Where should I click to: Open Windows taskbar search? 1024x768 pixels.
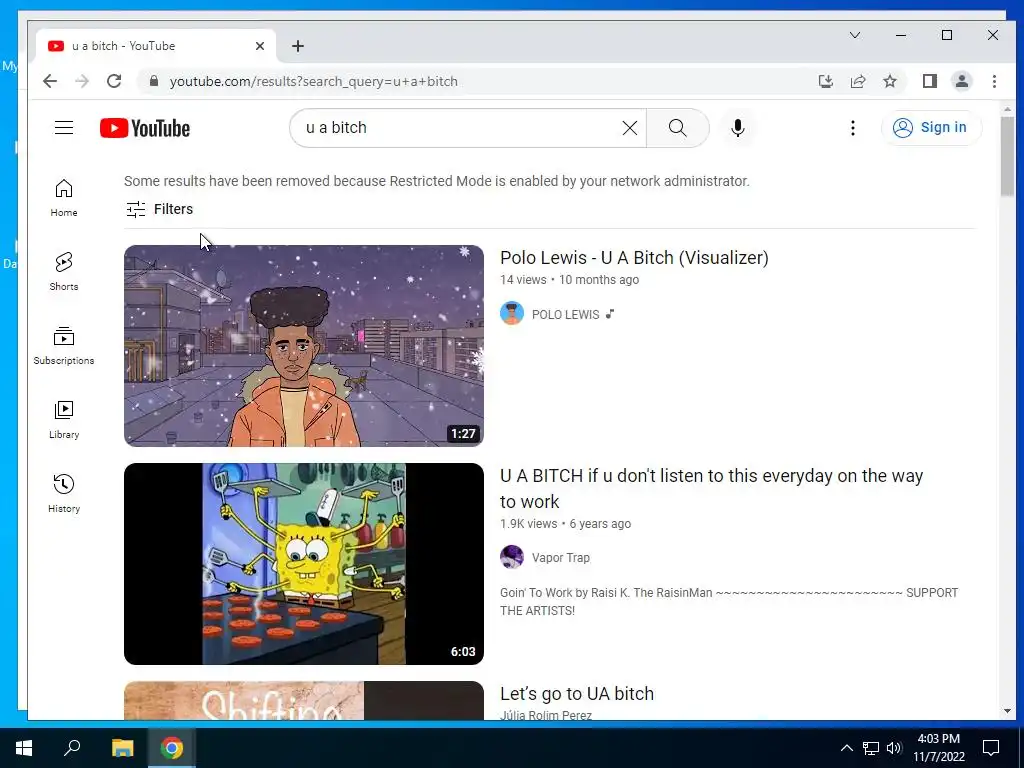[x=72, y=748]
